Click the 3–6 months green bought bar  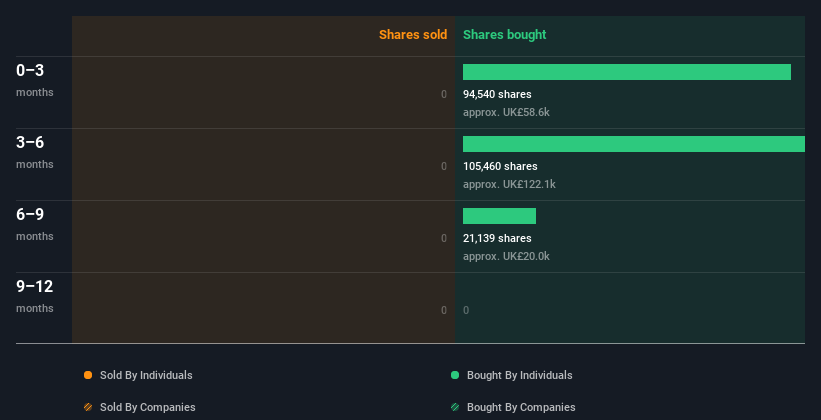634,144
